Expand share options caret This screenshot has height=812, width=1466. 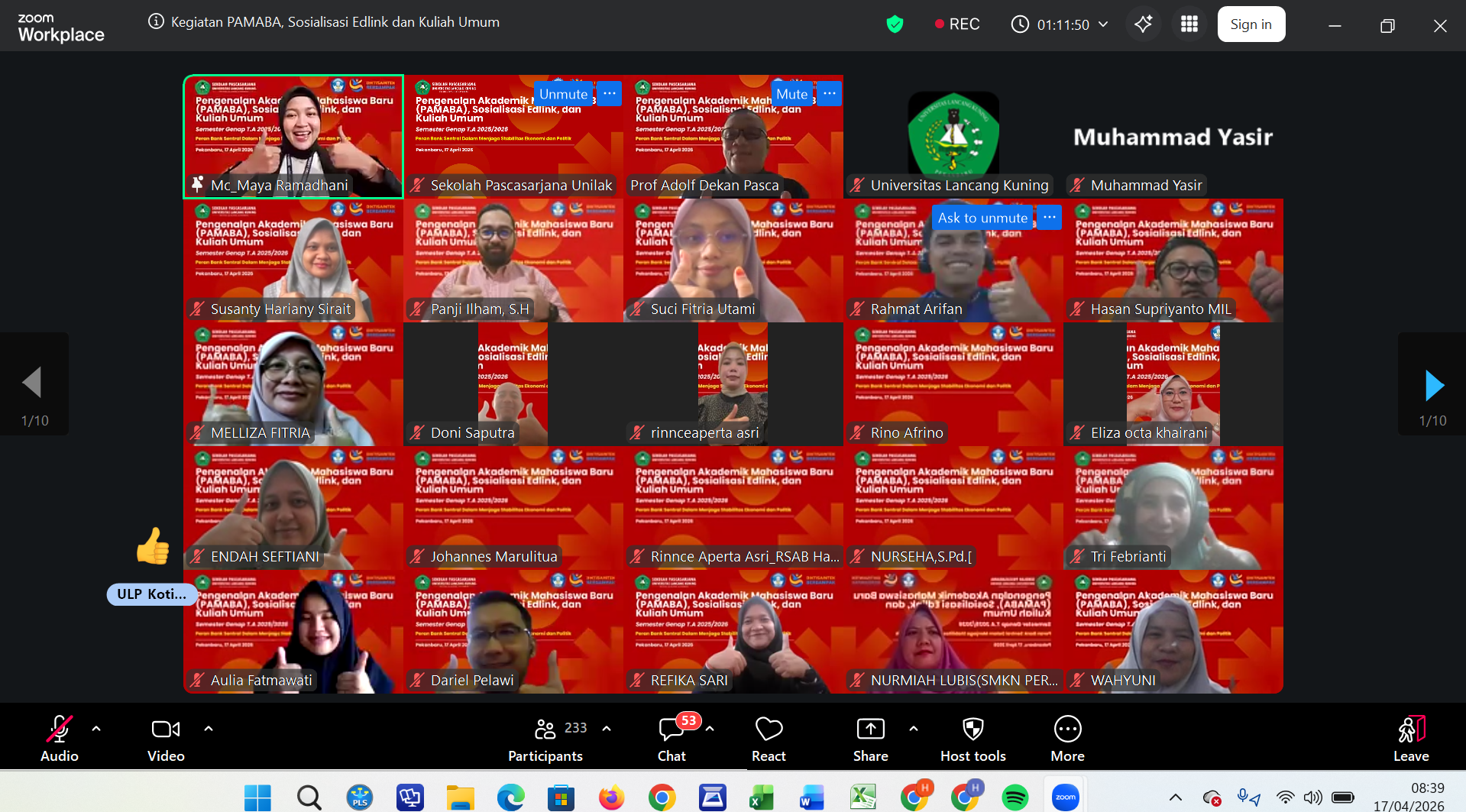(914, 729)
